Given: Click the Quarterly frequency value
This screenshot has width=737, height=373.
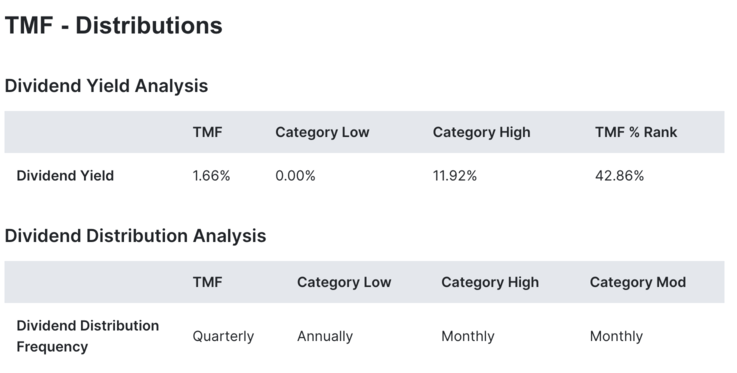Looking at the screenshot, I should 223,336.
